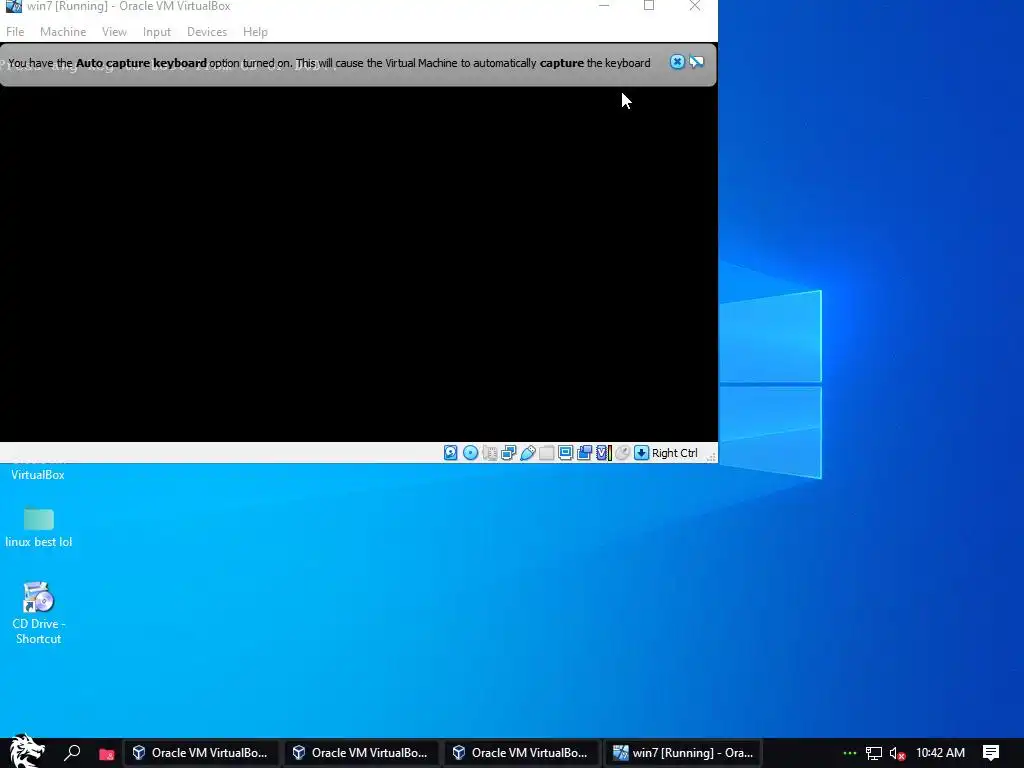
Task: Click the CPU virtualization indicator icon
Action: [604, 453]
